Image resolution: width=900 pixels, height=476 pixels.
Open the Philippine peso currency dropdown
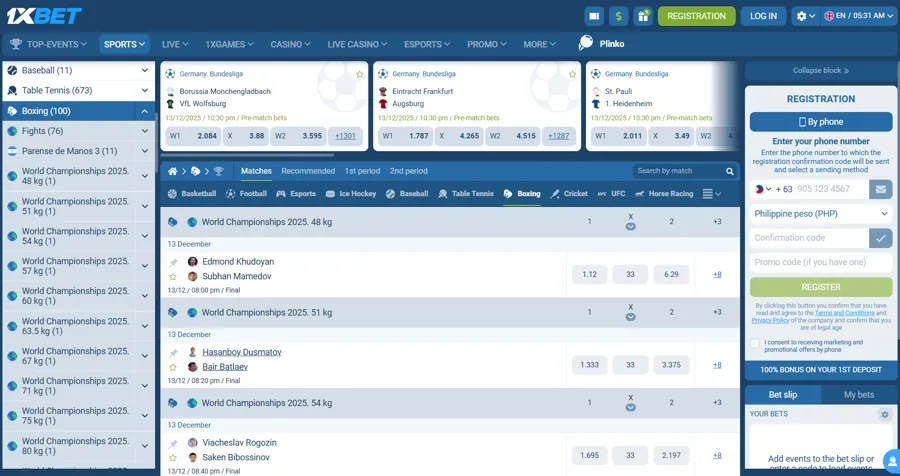point(821,214)
